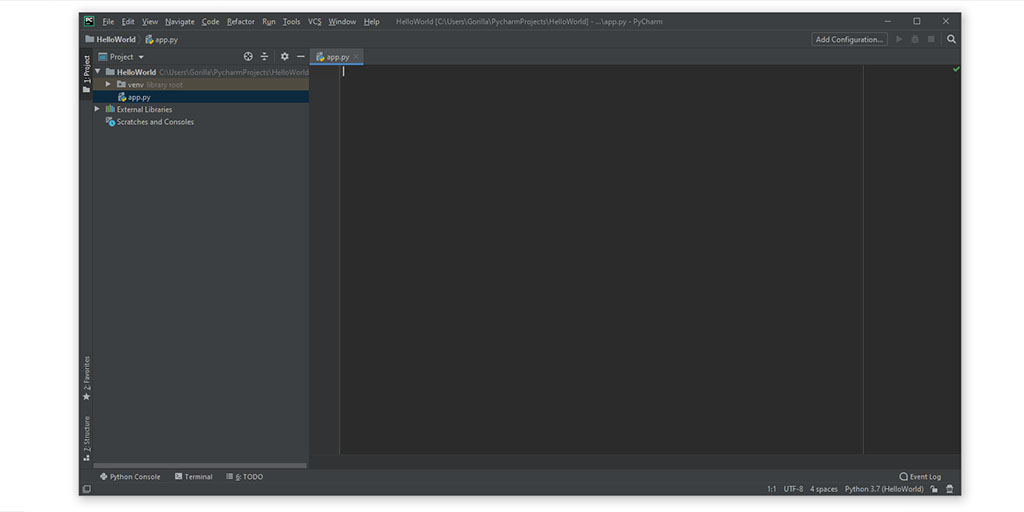1024x512 pixels.
Task: Select the venv library root folder
Action: click(201, 84)
